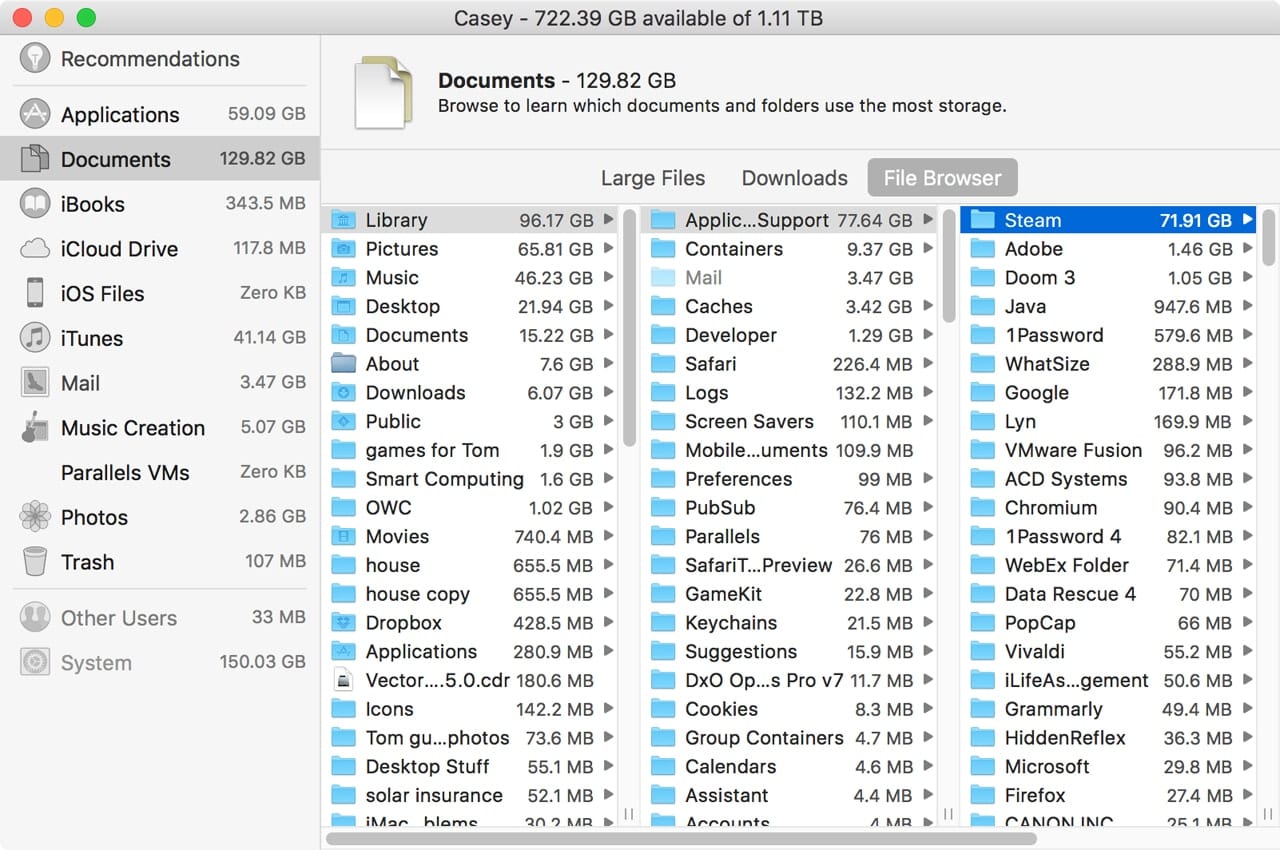
Task: Switch to the Large Files tab
Action: pyautogui.click(x=652, y=178)
